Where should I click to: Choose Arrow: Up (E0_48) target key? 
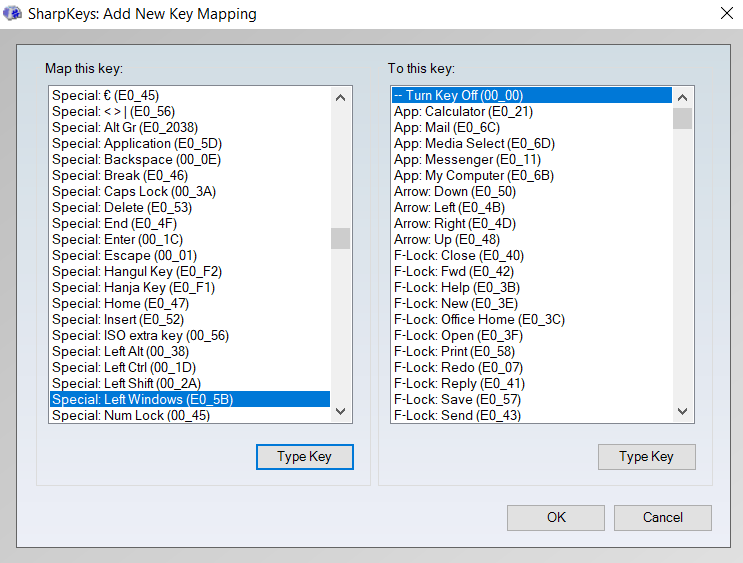447,239
